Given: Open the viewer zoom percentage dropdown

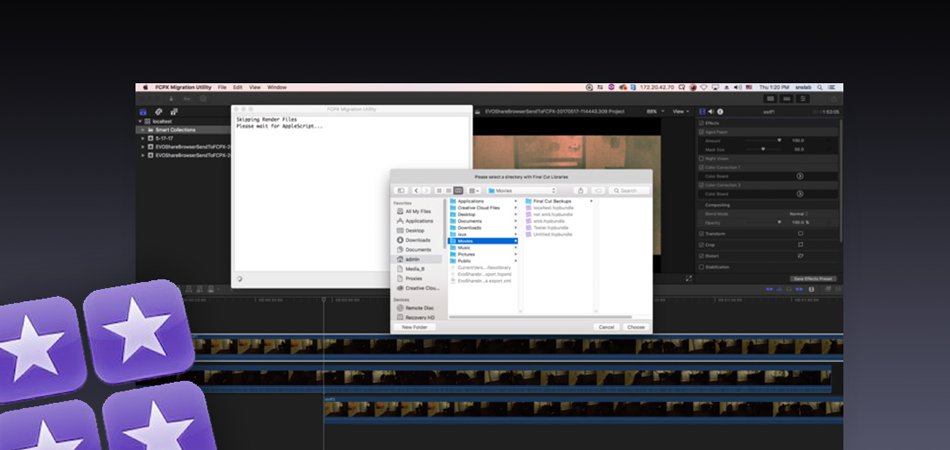Looking at the screenshot, I should click(655, 111).
